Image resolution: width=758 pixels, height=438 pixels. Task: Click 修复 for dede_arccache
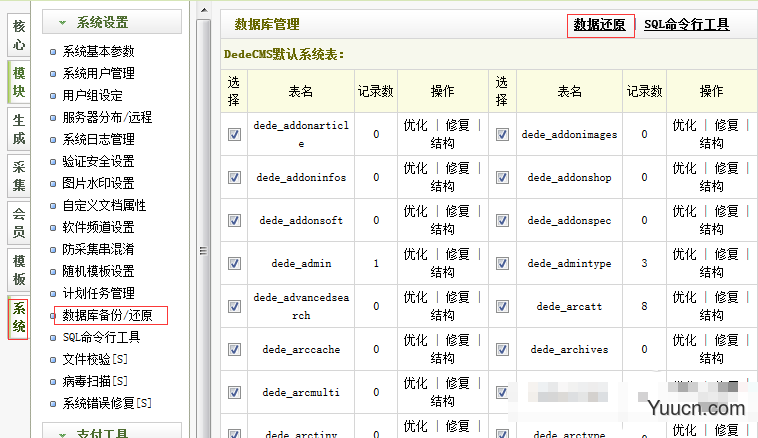[457, 340]
